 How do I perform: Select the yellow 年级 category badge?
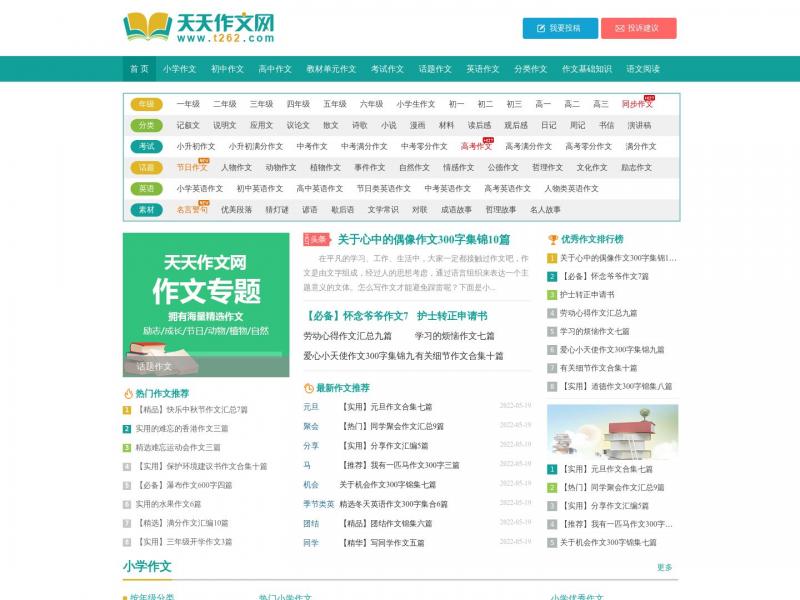click(x=146, y=104)
